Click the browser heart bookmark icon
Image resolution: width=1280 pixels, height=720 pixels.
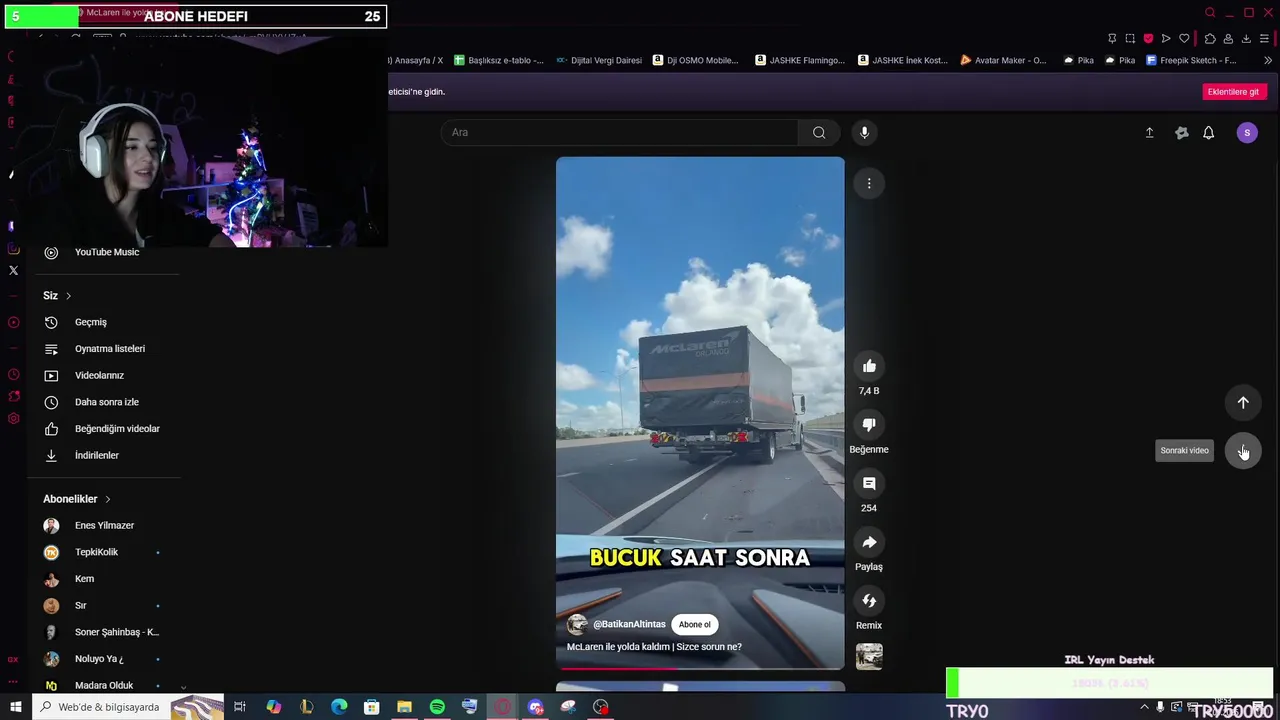[x=1184, y=38]
